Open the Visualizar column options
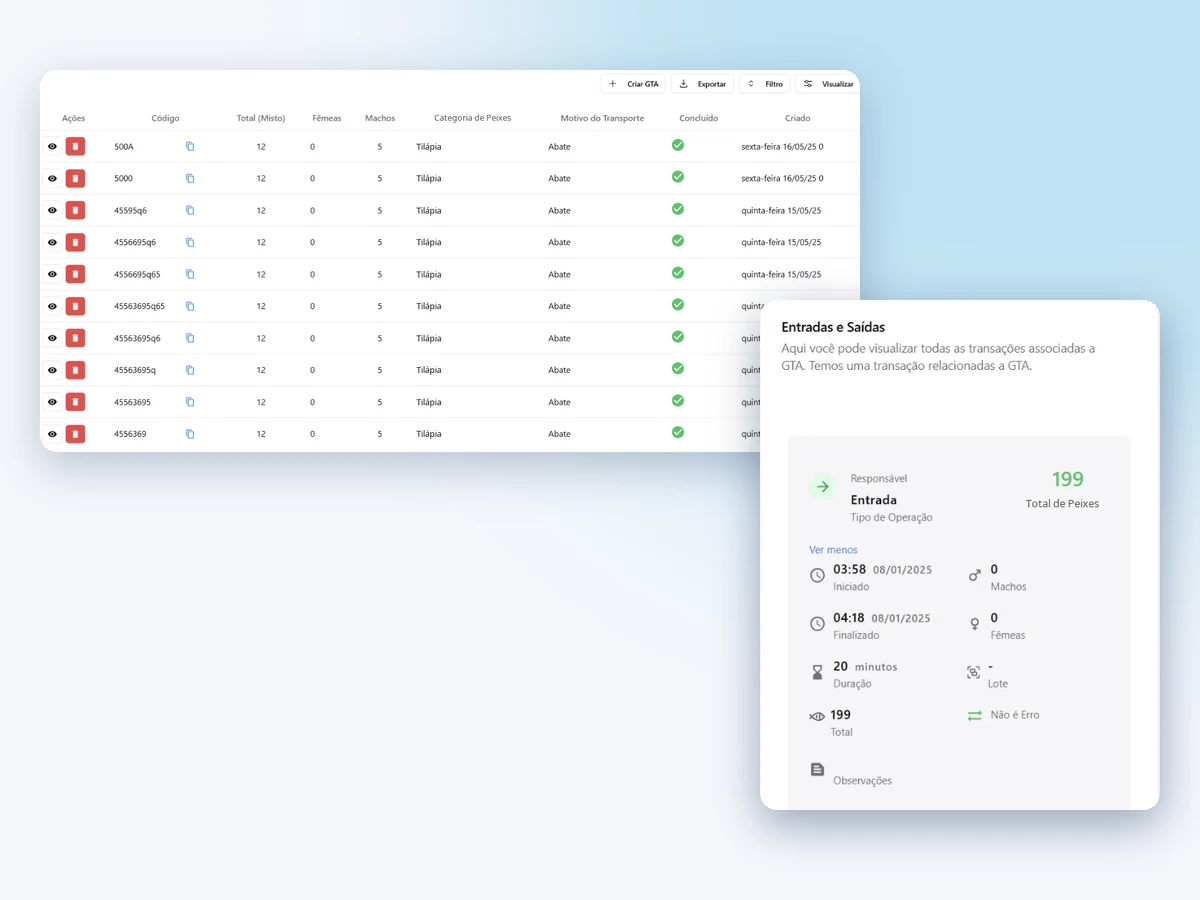Image resolution: width=1200 pixels, height=900 pixels. (828, 84)
